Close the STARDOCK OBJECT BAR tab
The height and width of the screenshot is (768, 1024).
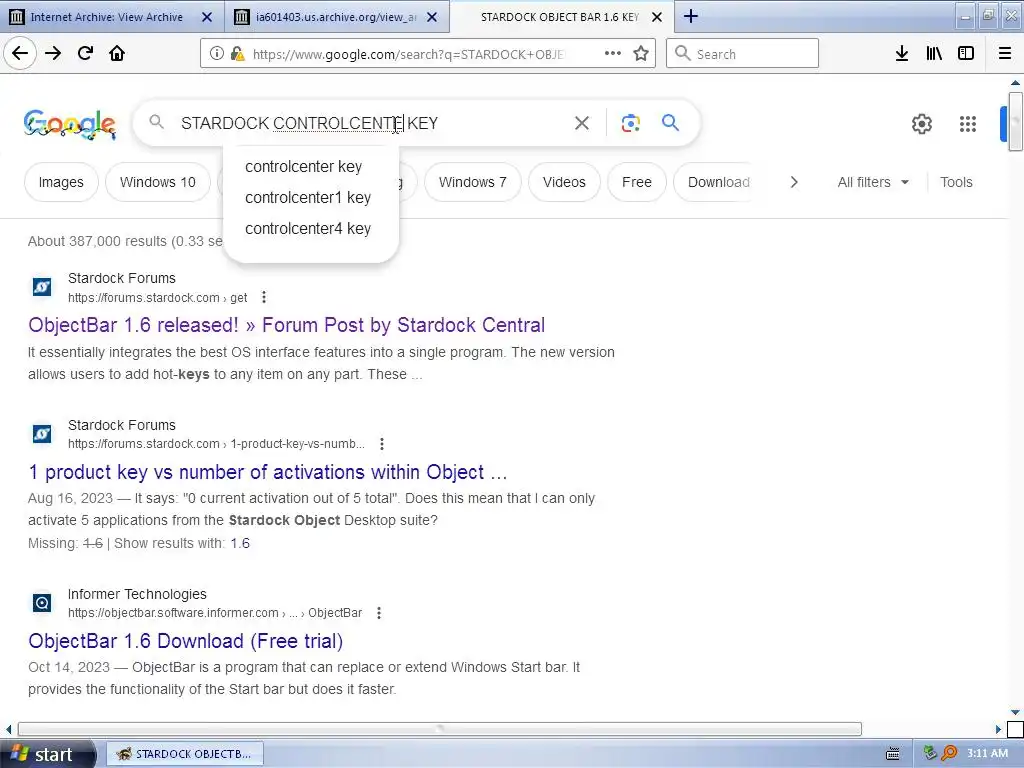click(657, 17)
